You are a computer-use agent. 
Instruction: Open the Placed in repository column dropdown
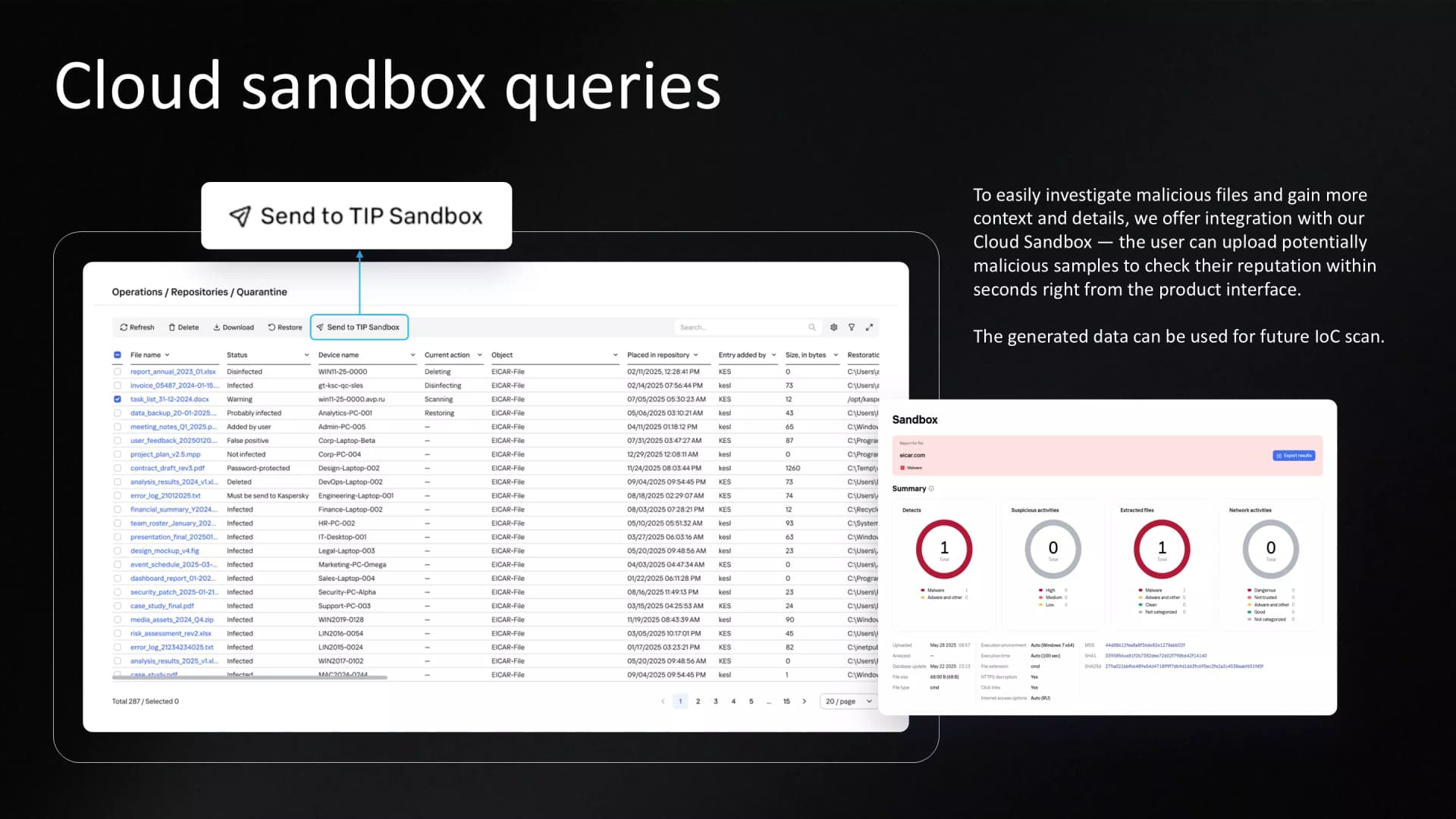(x=695, y=355)
